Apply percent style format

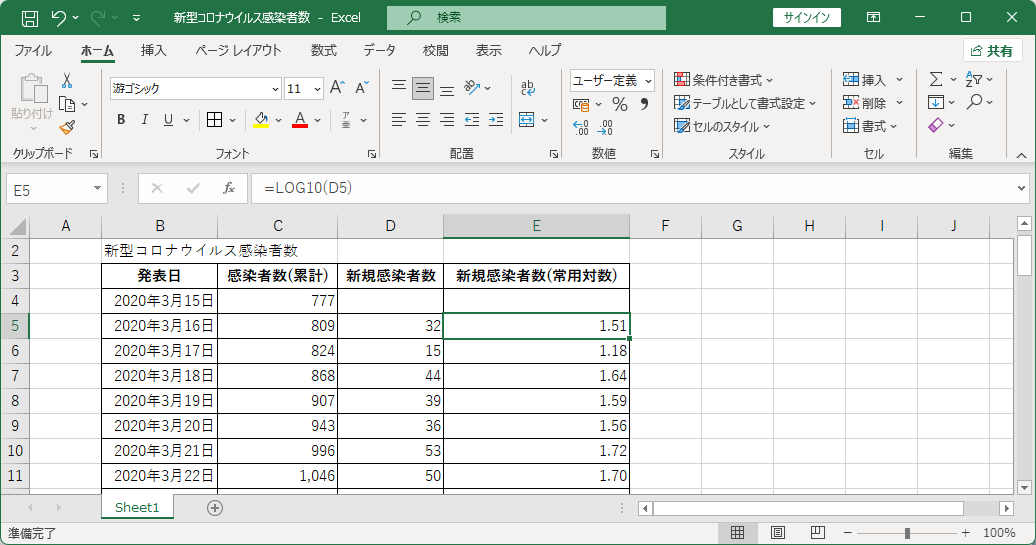(619, 104)
